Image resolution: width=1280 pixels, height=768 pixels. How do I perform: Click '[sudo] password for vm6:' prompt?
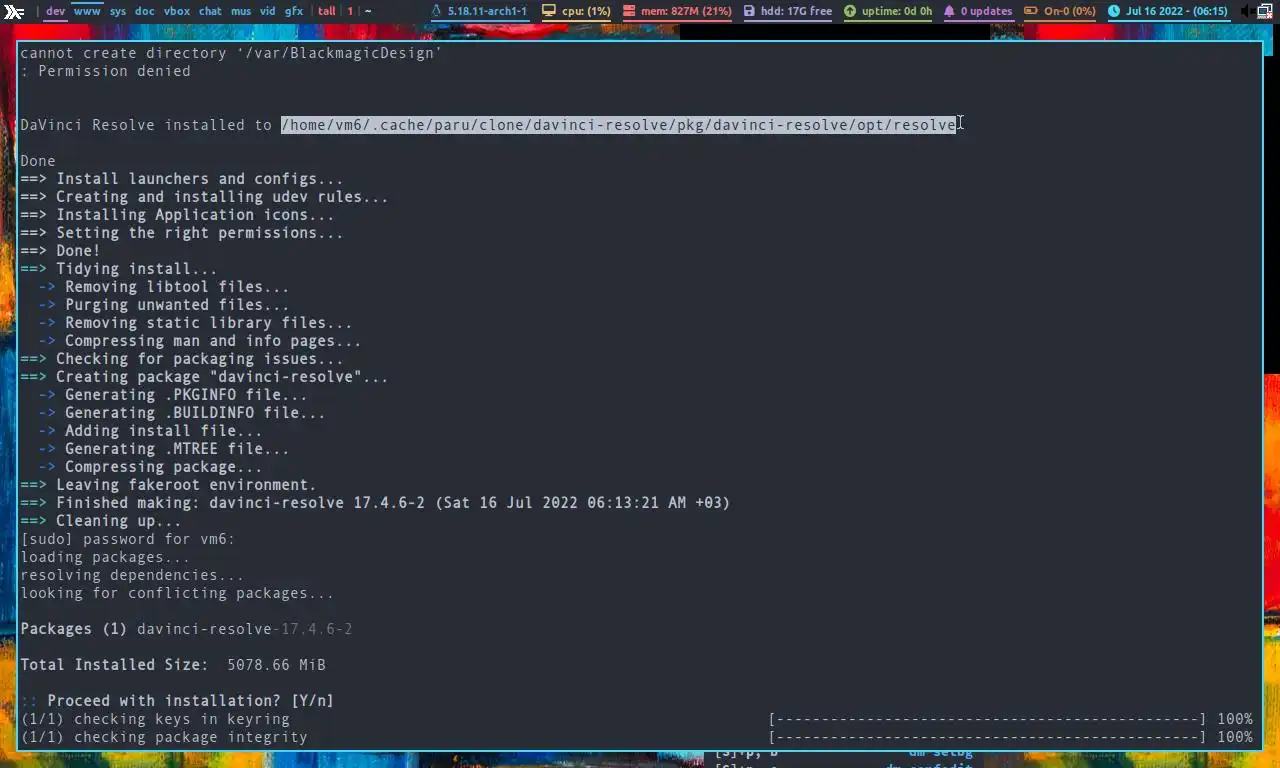[128, 539]
